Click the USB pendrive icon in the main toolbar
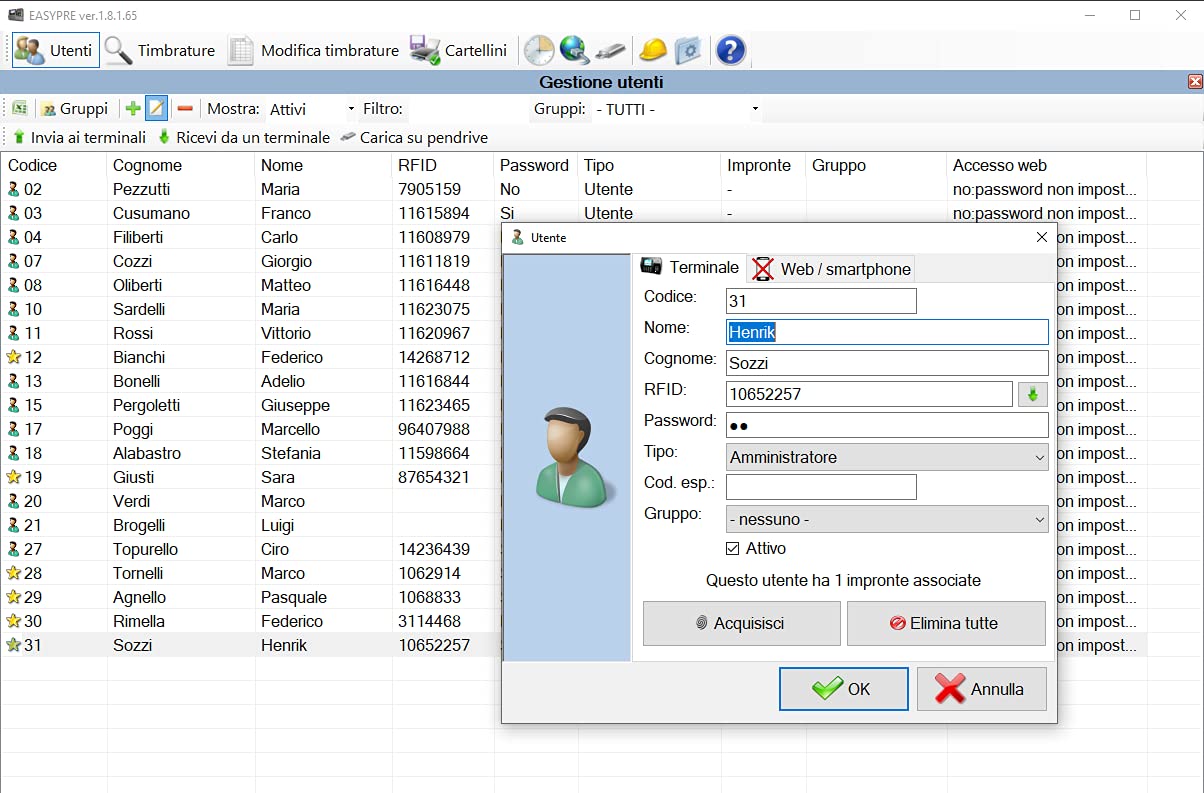This screenshot has height=793, width=1204. 609,50
